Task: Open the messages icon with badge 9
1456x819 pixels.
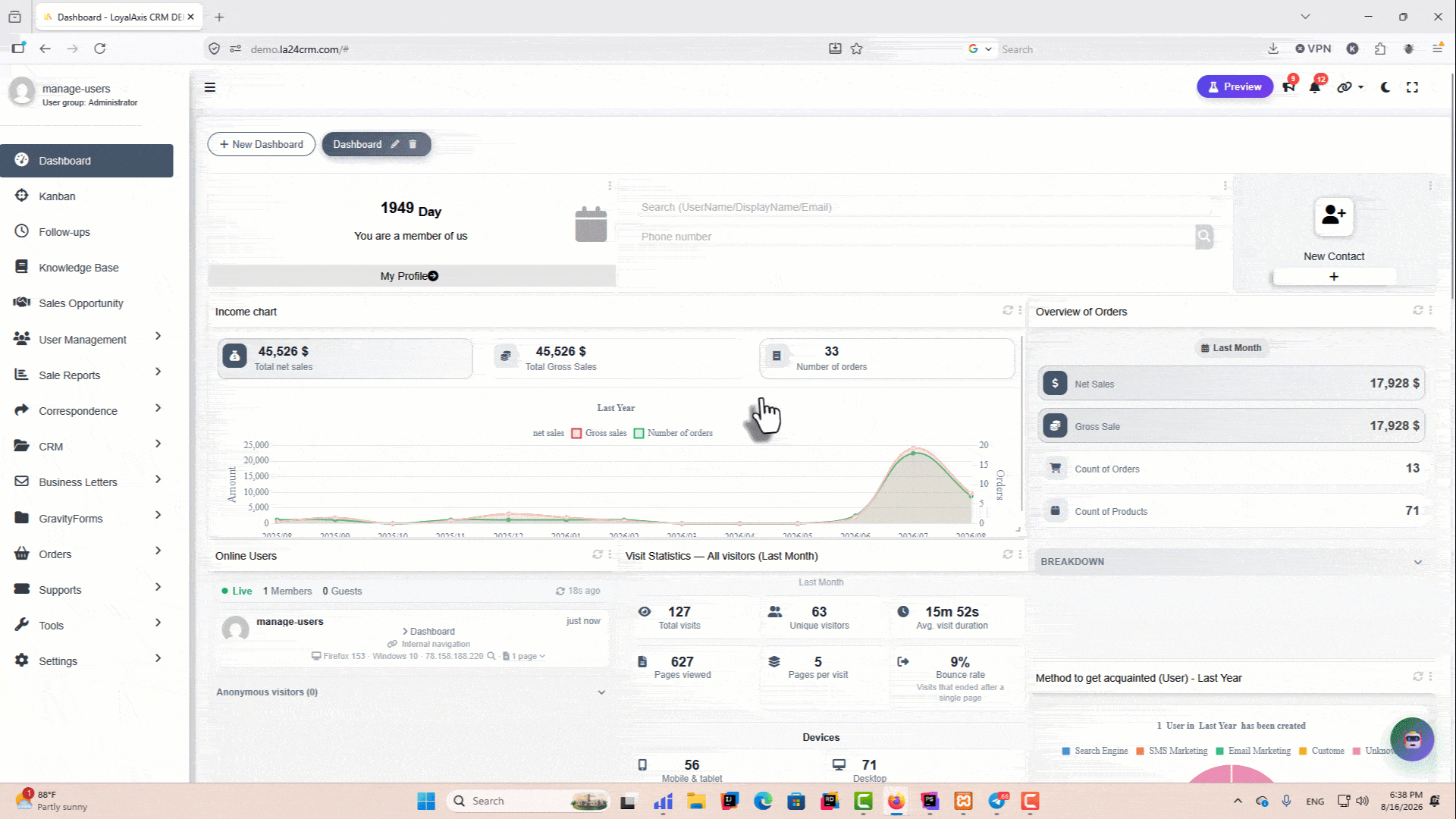Action: click(1288, 86)
